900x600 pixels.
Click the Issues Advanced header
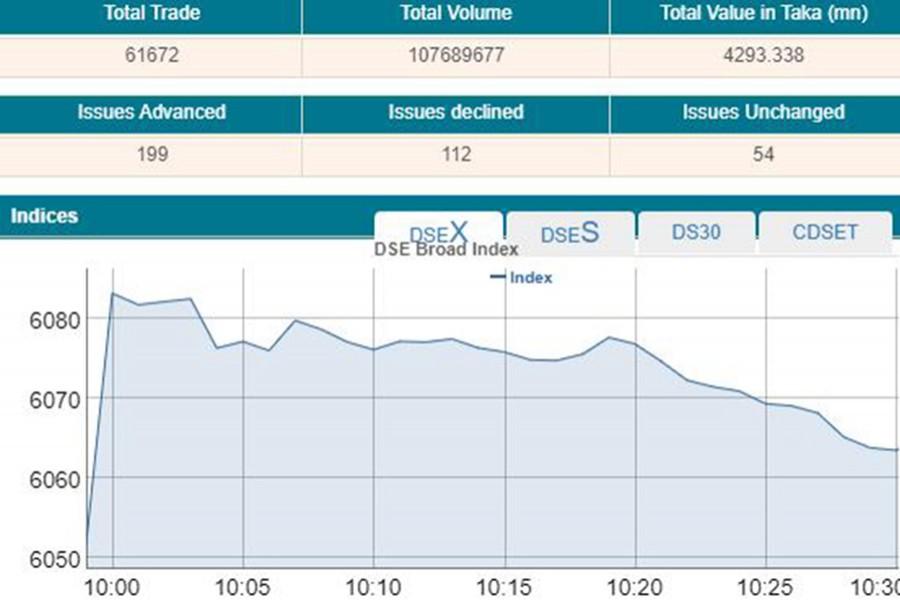point(151,112)
